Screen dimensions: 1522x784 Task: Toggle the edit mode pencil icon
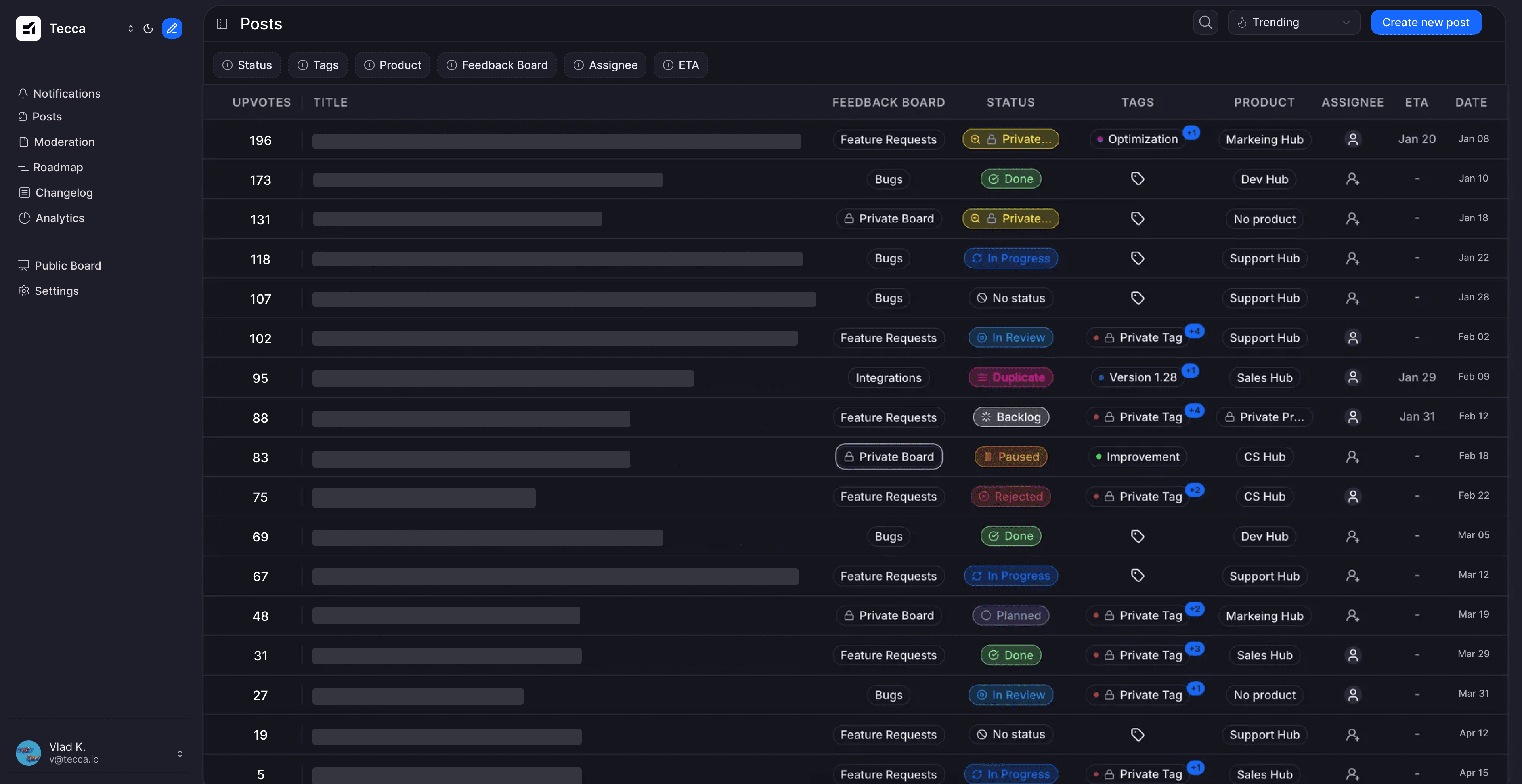pos(171,29)
